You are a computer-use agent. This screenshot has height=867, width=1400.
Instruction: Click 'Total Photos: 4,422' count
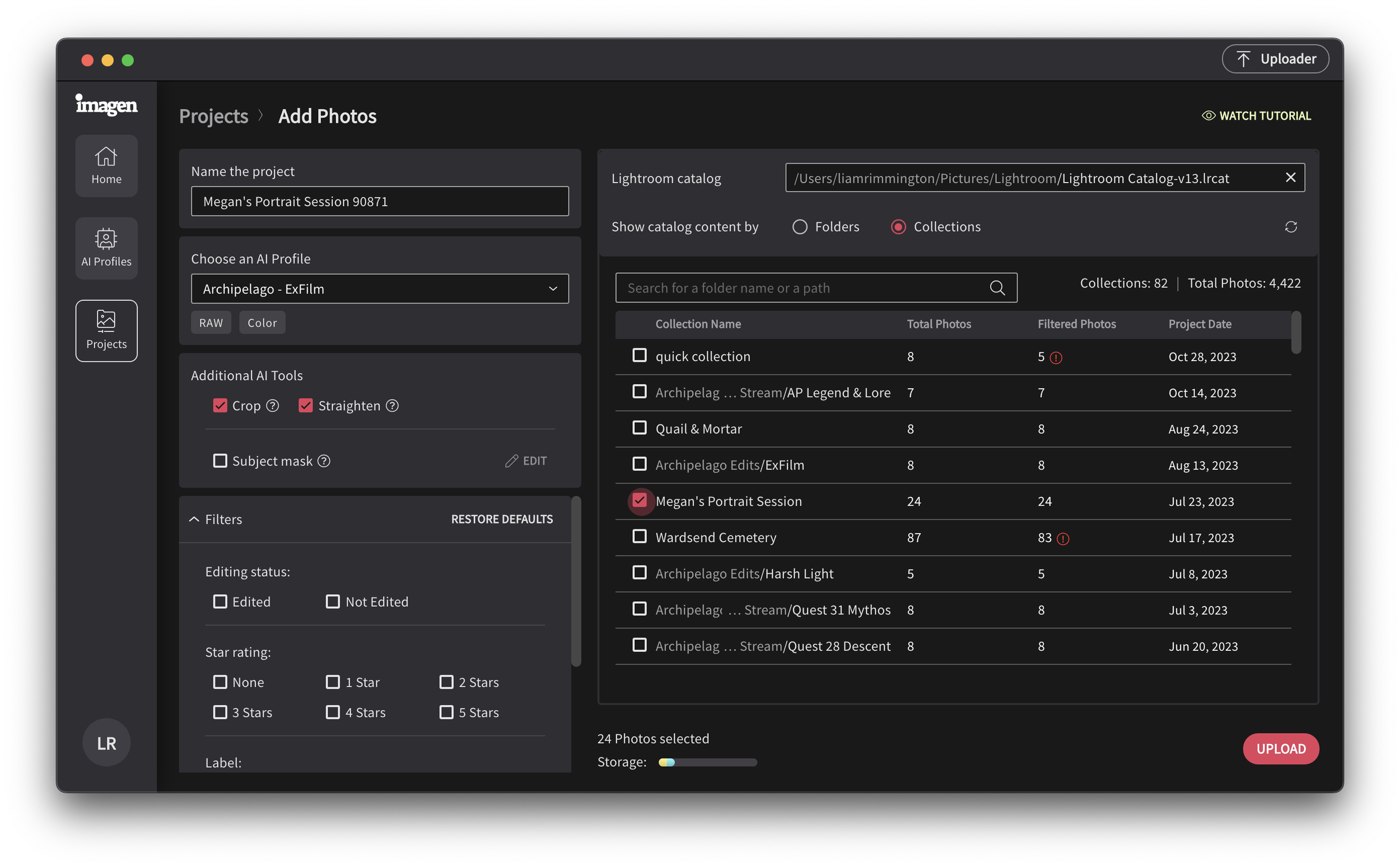pos(1244,283)
